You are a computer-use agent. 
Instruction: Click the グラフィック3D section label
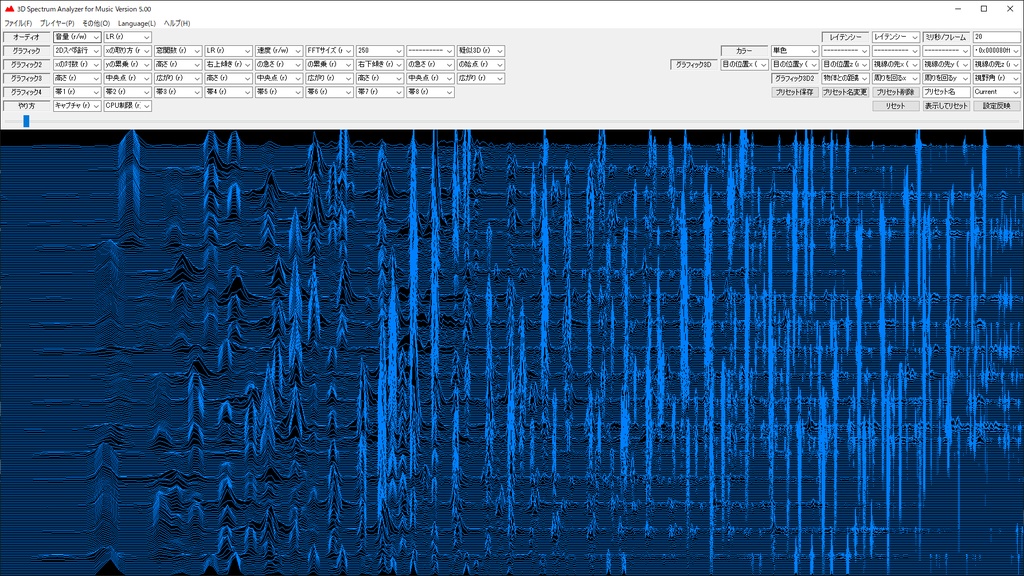pos(694,65)
